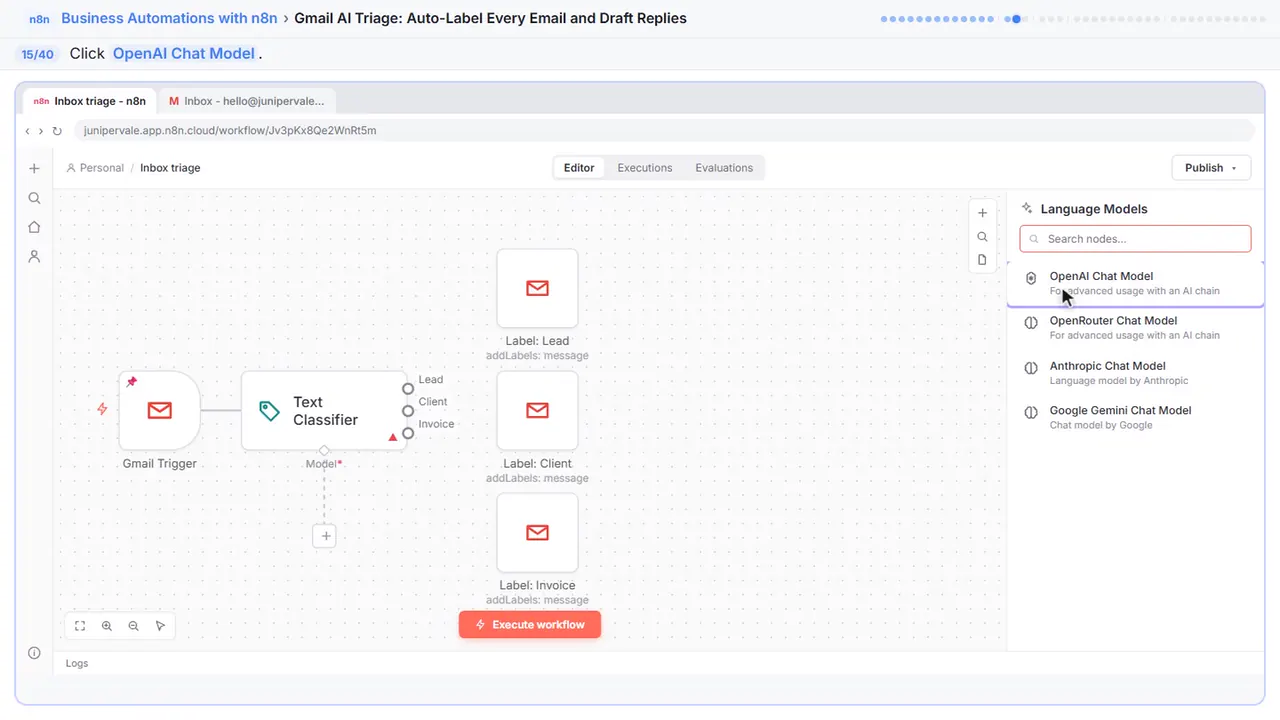Select the Text Classifier node
Viewport: 1280px width, 720px height.
coord(324,410)
